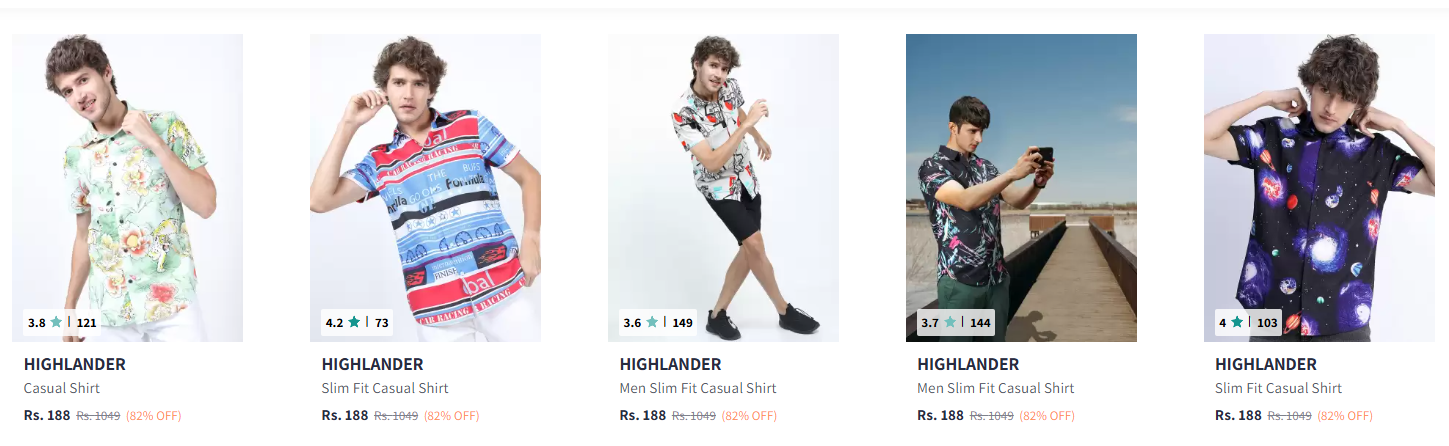
Task: Open the red and blue racing shirt image
Action: tap(425, 188)
